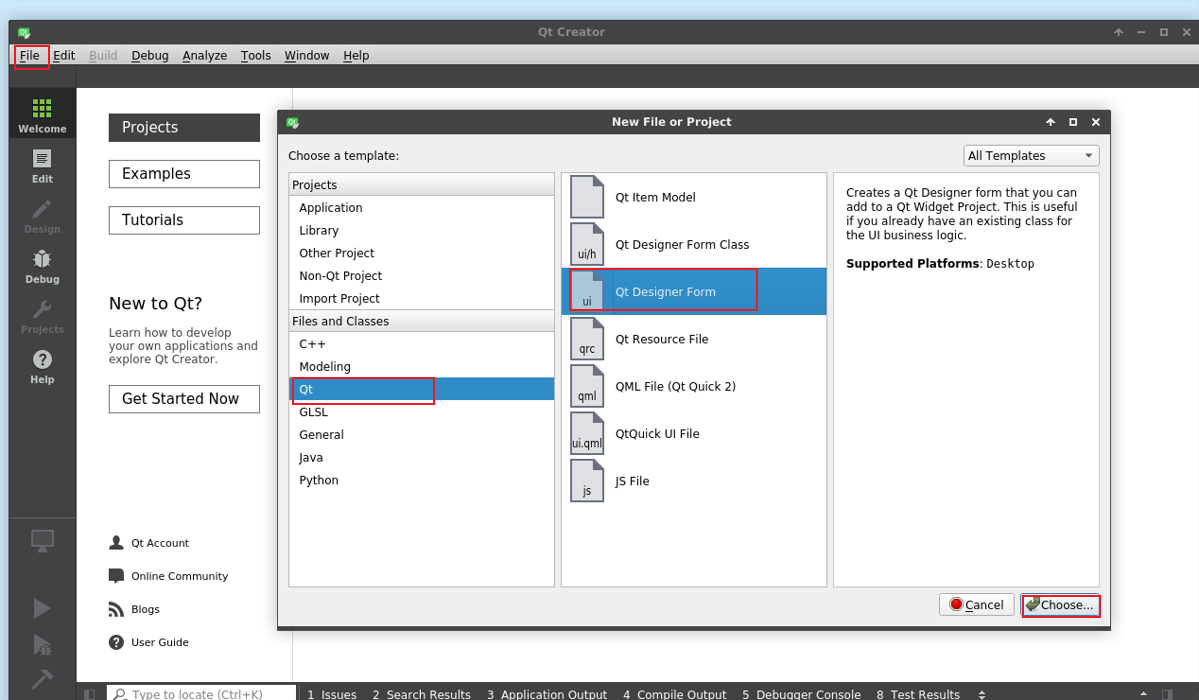
Task: Show the Compile Output pane
Action: [x=674, y=694]
